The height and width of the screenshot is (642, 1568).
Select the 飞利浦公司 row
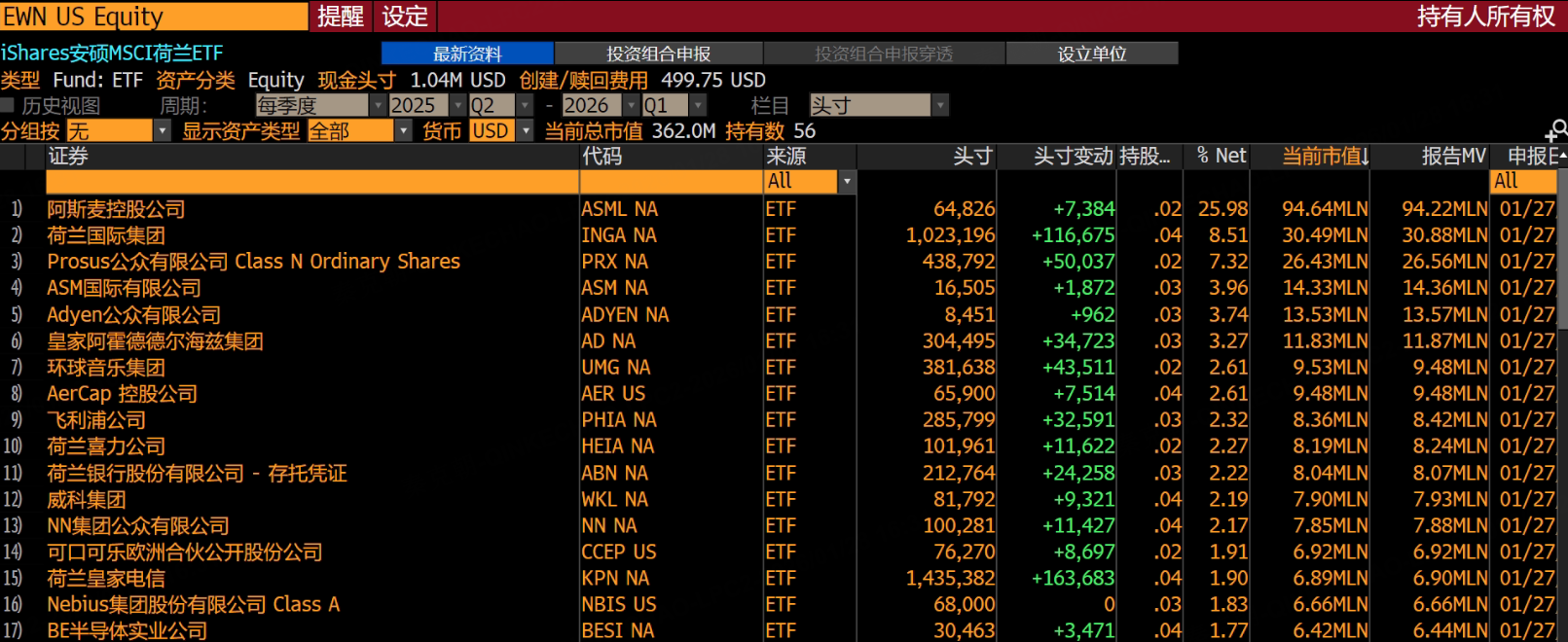coord(779,420)
